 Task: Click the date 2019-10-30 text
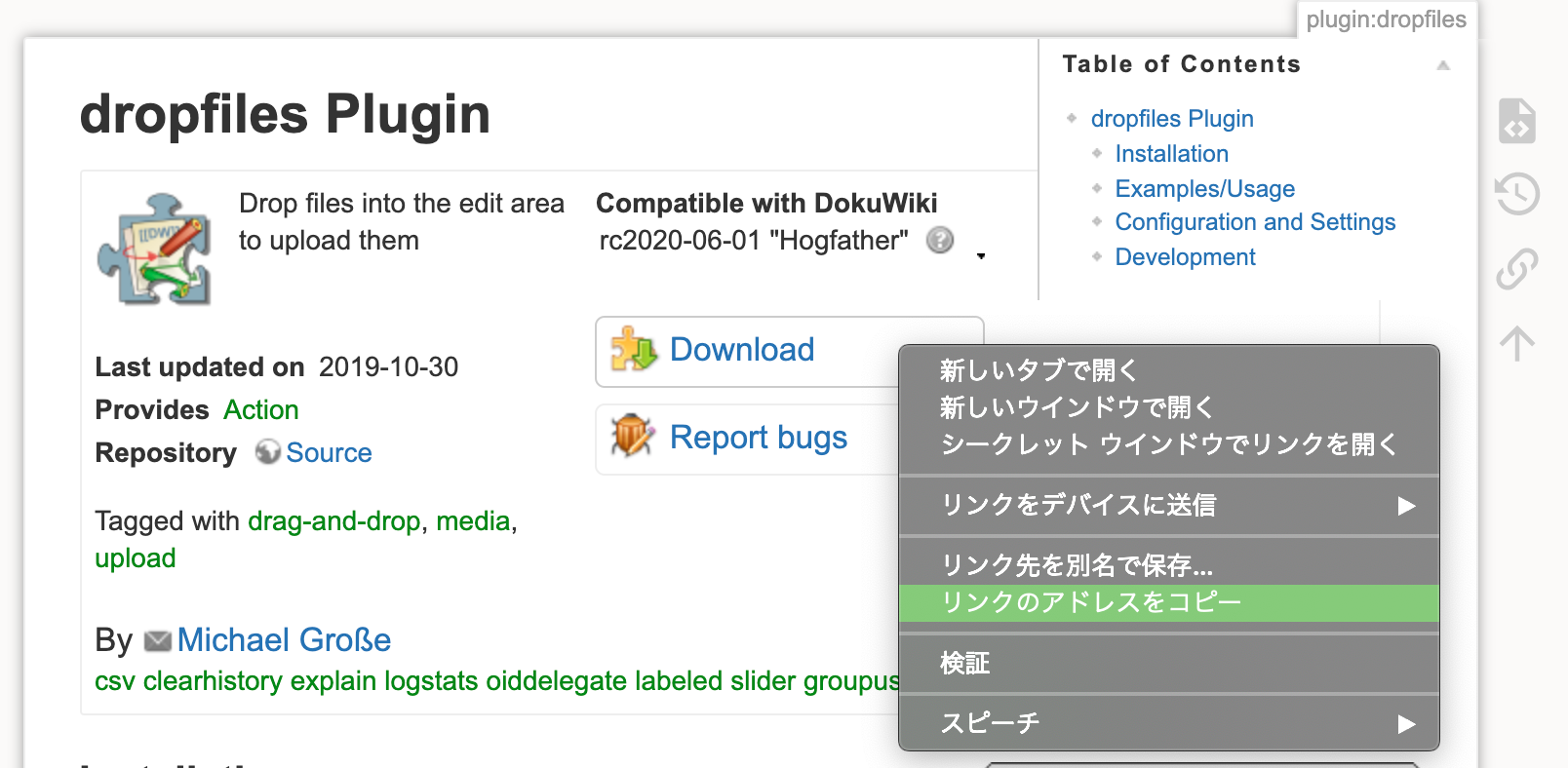pyautogui.click(x=388, y=367)
